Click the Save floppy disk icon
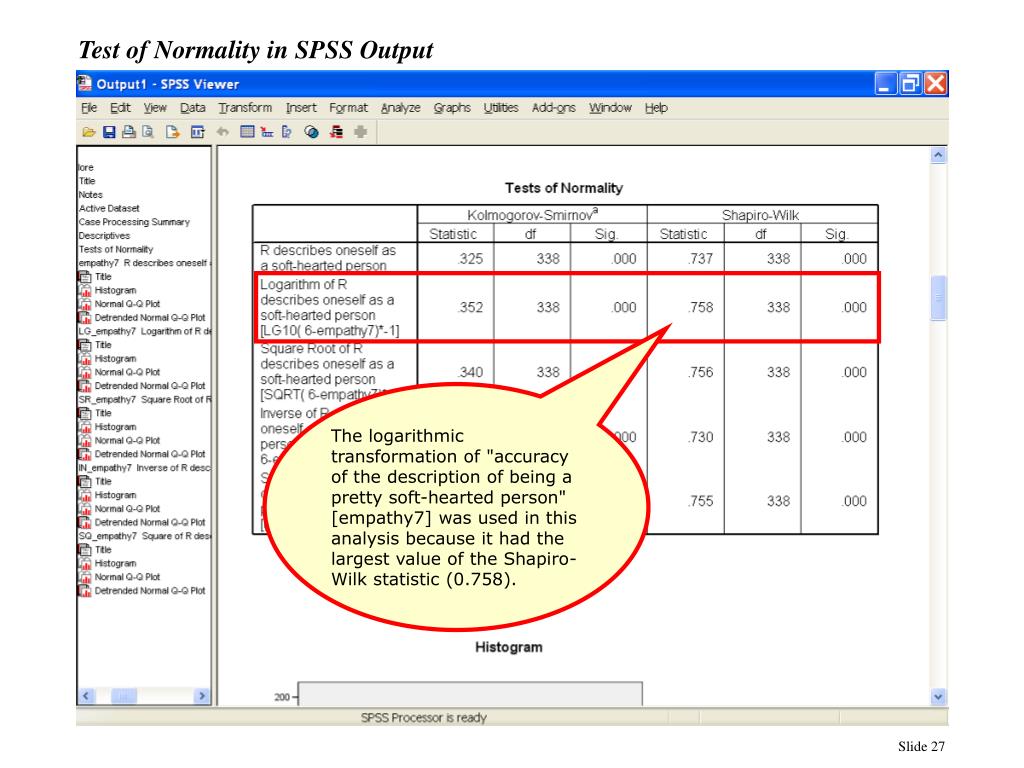The image size is (1024, 768). 109,133
